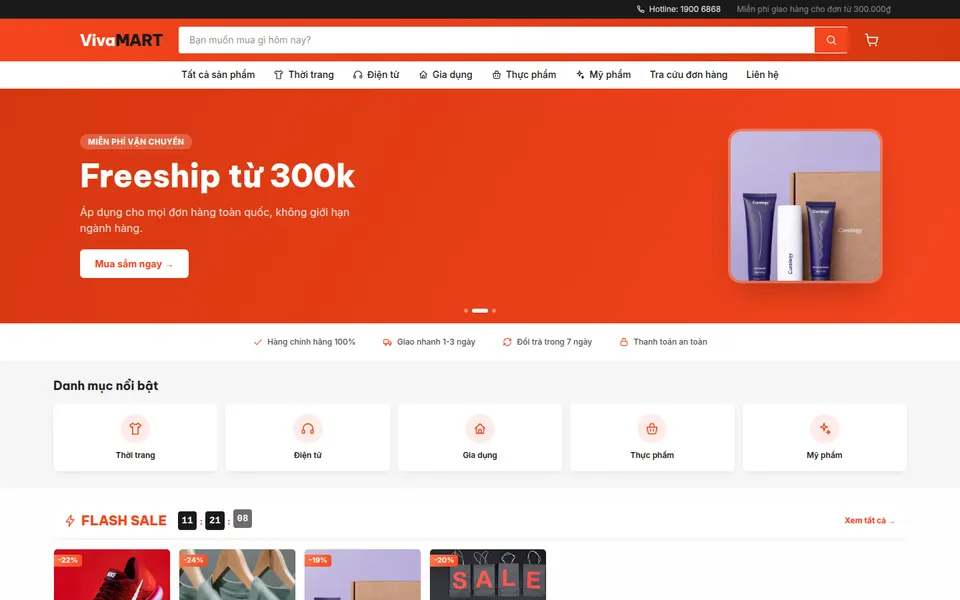Select the first banner slide dot

pyautogui.click(x=466, y=310)
